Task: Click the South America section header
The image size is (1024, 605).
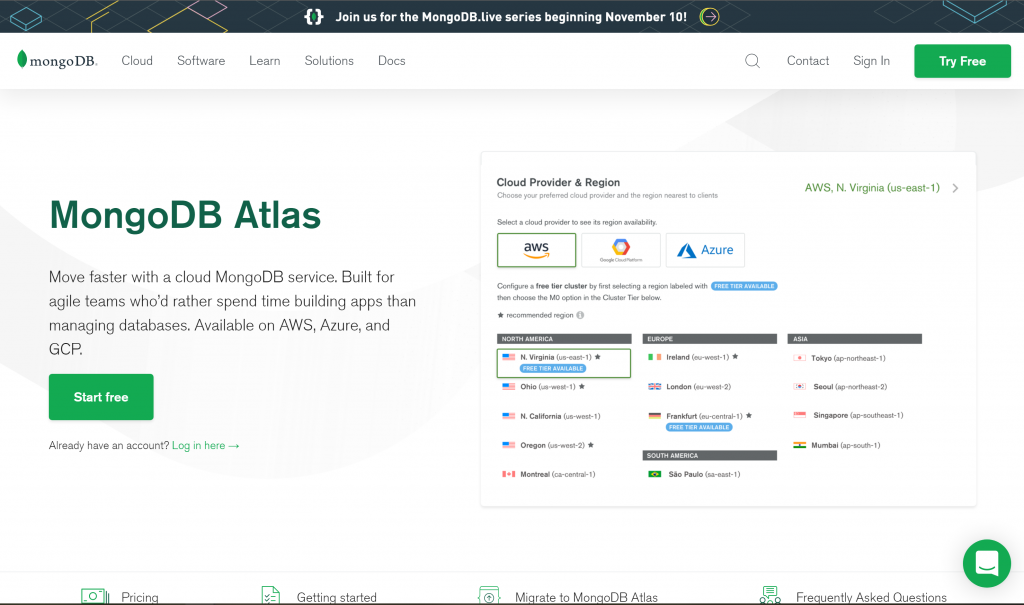Action: [x=710, y=455]
